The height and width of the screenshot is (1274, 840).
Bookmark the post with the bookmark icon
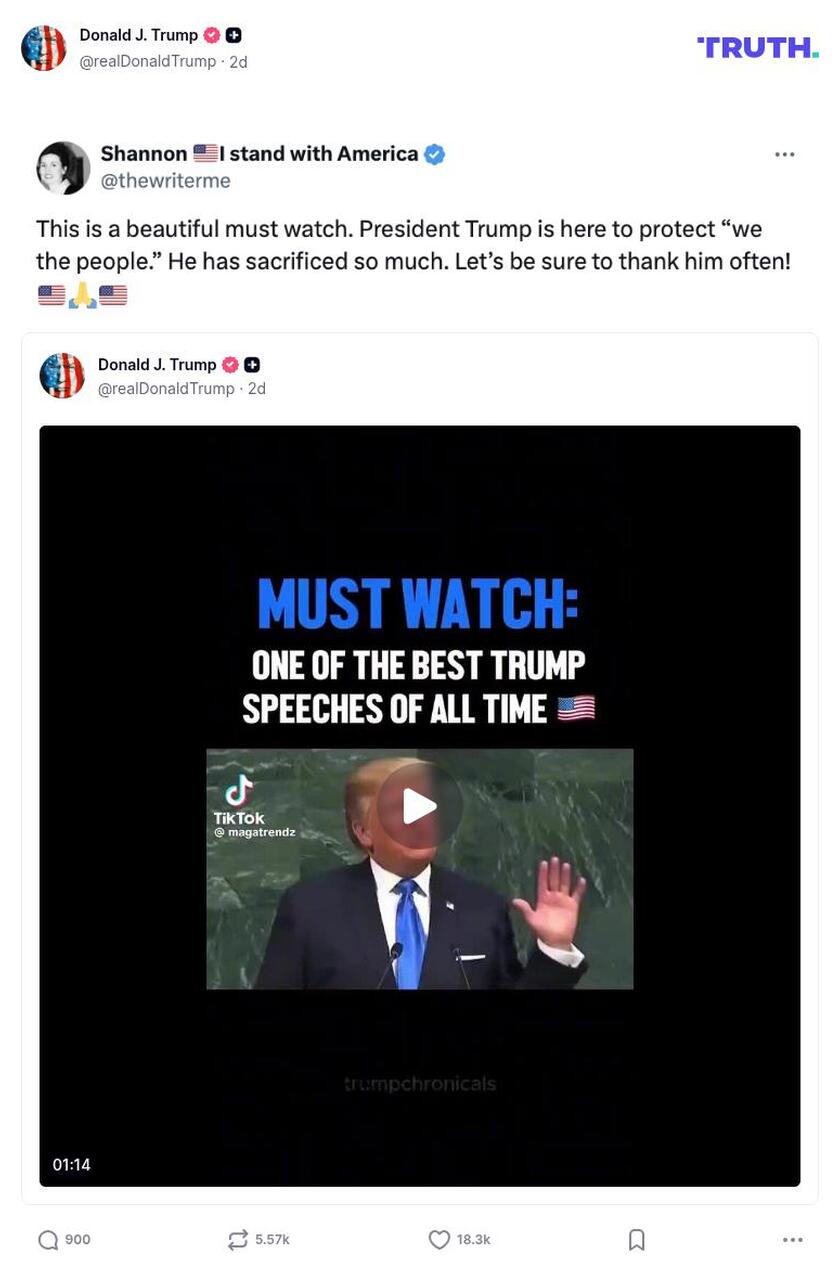[x=637, y=1239]
